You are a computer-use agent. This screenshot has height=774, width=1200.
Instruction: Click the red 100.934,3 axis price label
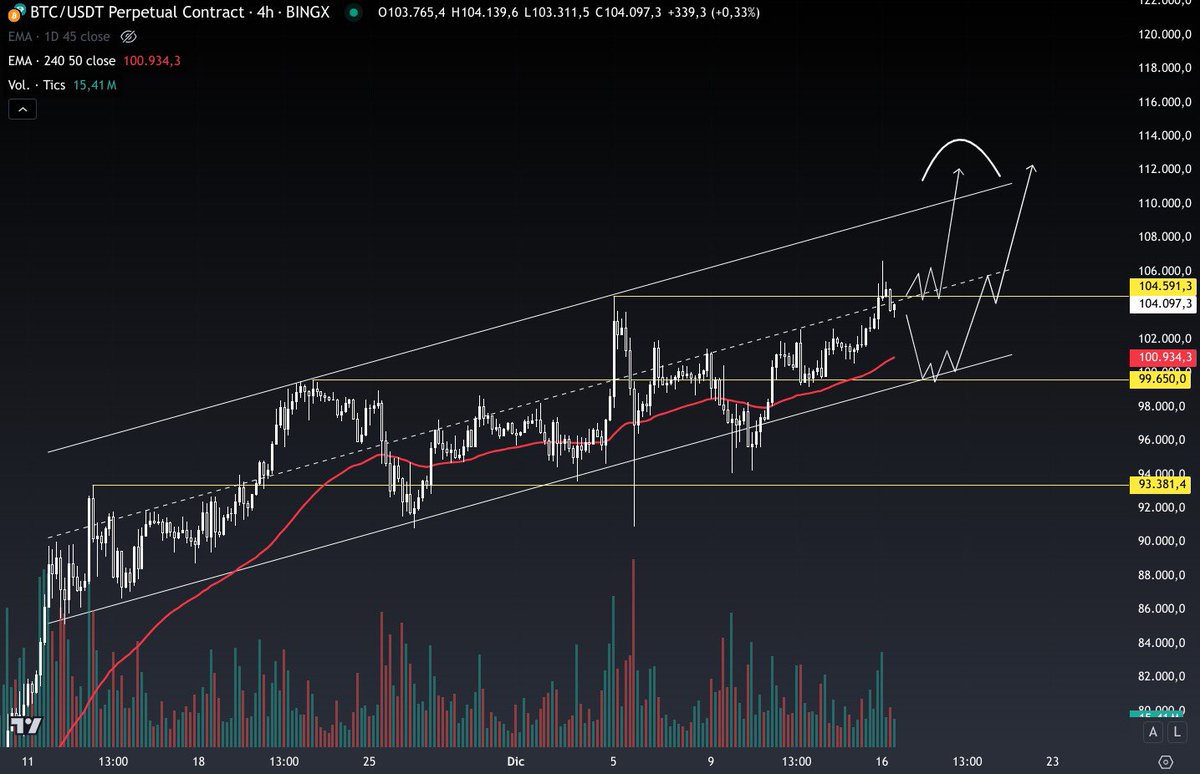point(1162,357)
